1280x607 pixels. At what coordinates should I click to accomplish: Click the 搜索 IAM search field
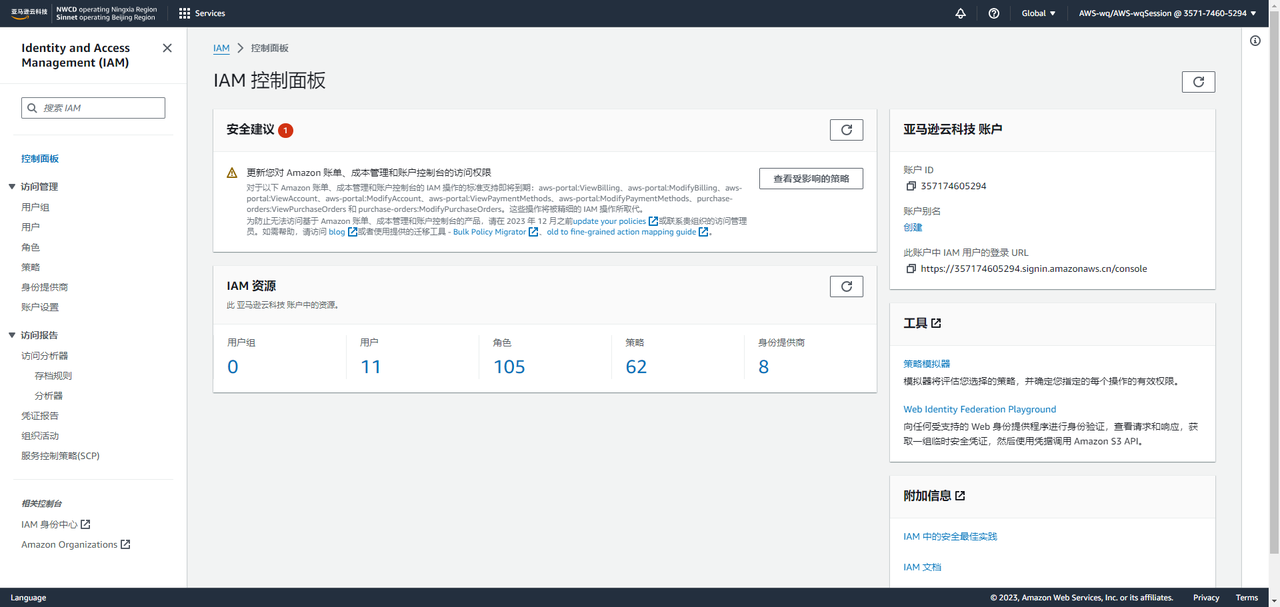(x=93, y=108)
